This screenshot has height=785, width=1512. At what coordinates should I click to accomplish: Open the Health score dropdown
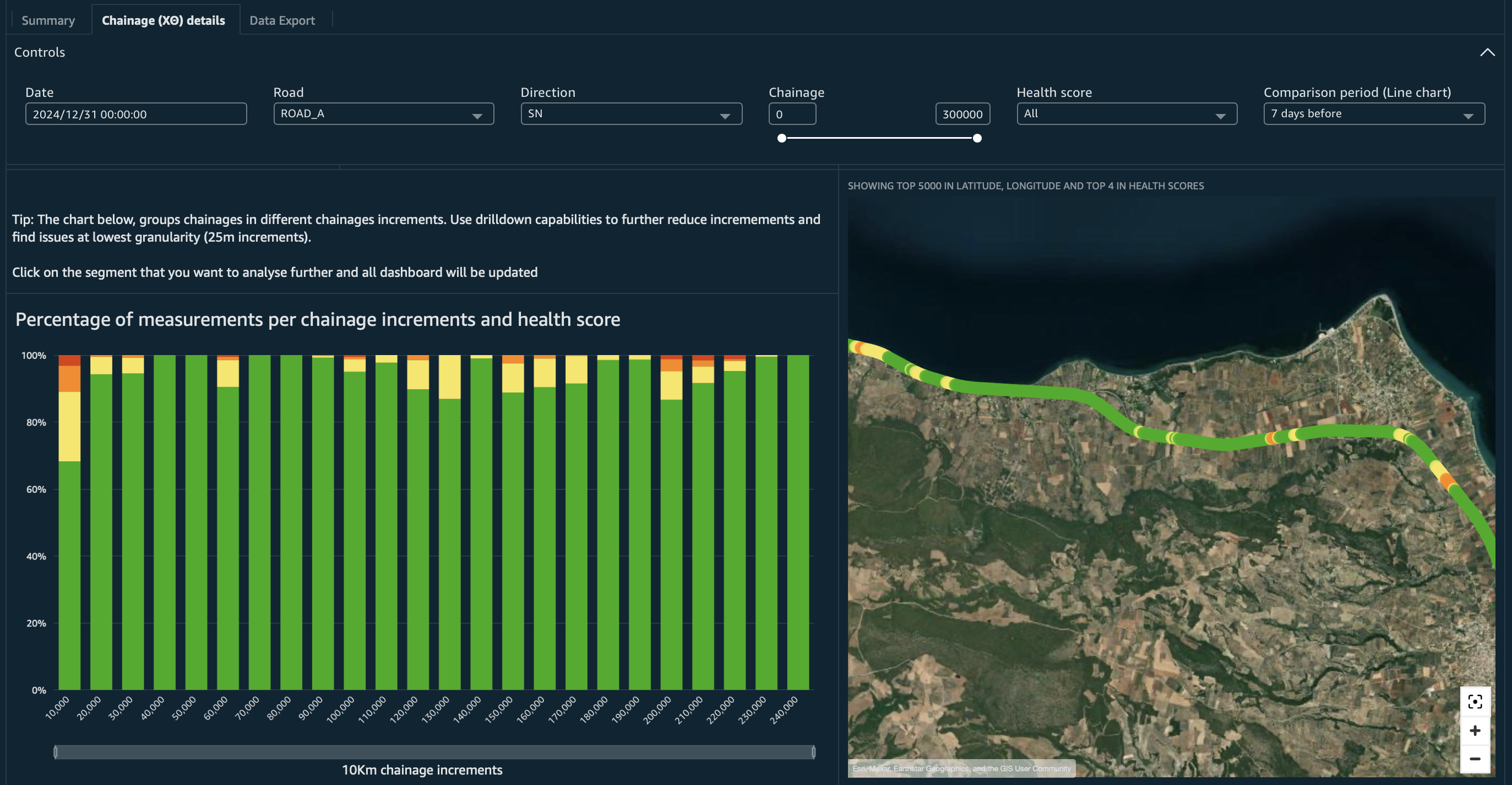click(1127, 114)
